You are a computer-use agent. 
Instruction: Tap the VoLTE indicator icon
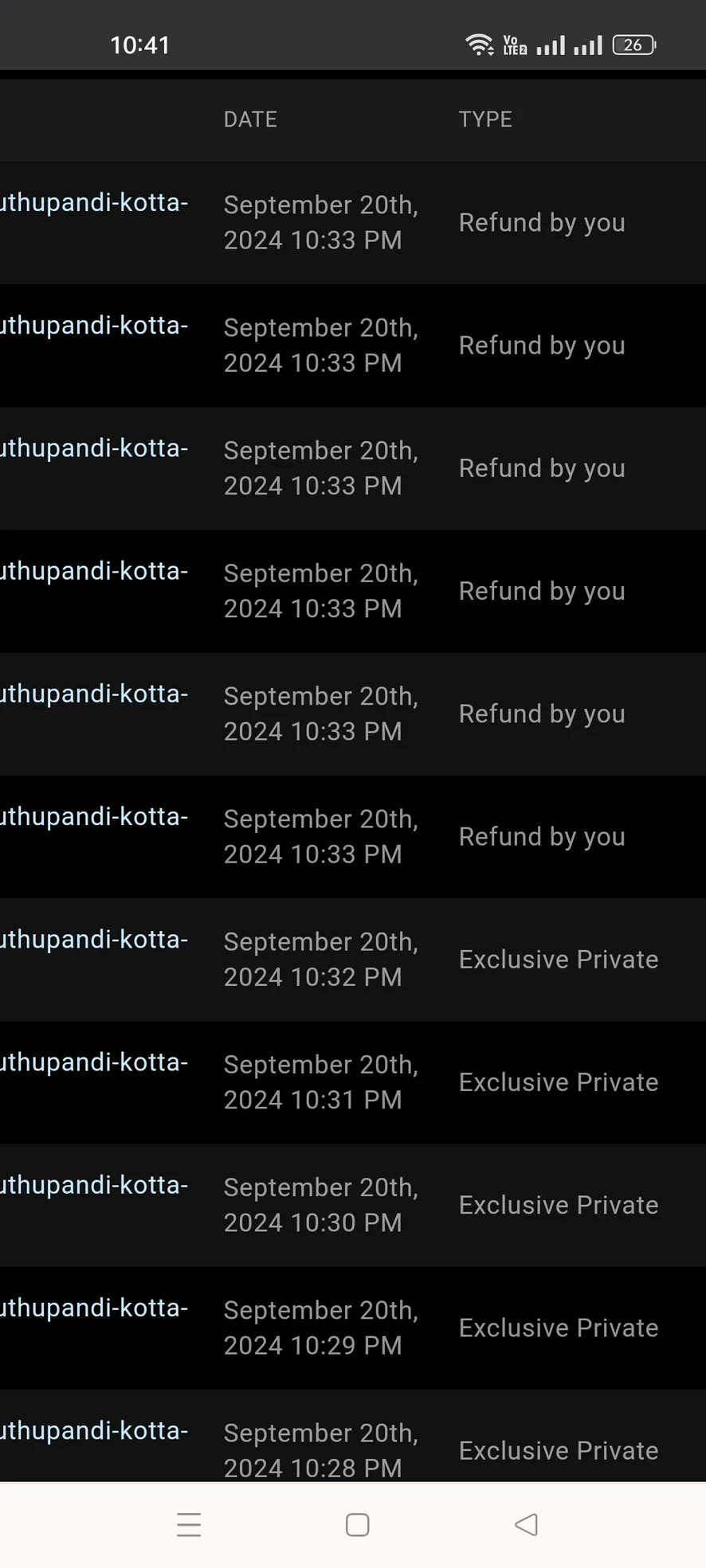515,45
